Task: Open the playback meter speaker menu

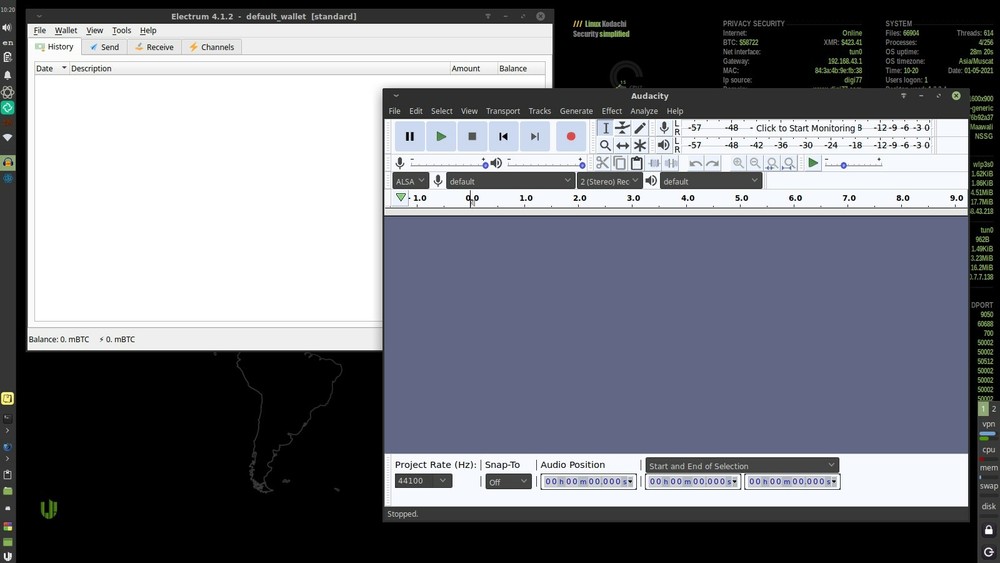Action: [x=664, y=145]
